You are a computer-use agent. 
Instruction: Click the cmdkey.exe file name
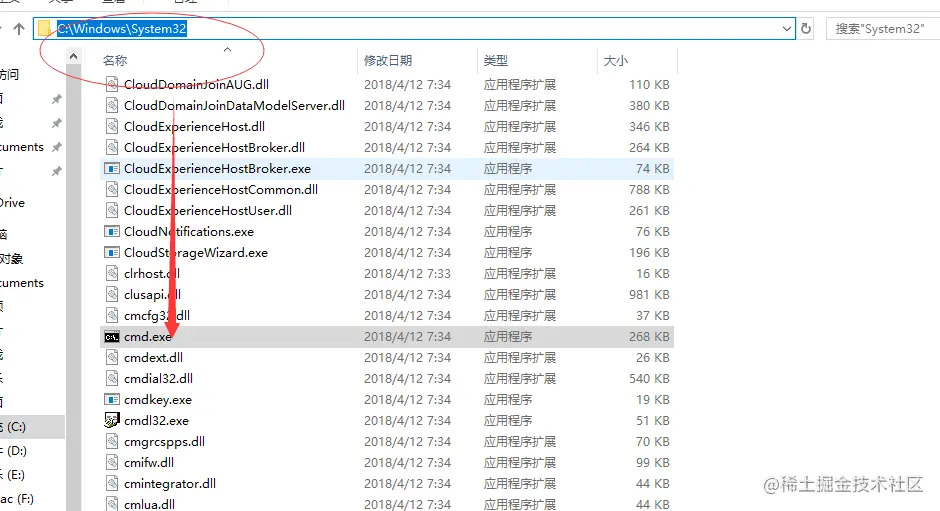[158, 399]
